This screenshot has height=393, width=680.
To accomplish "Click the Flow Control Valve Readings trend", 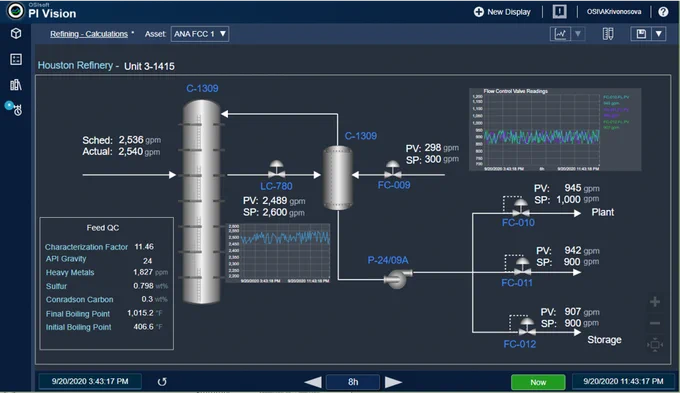I will point(555,129).
